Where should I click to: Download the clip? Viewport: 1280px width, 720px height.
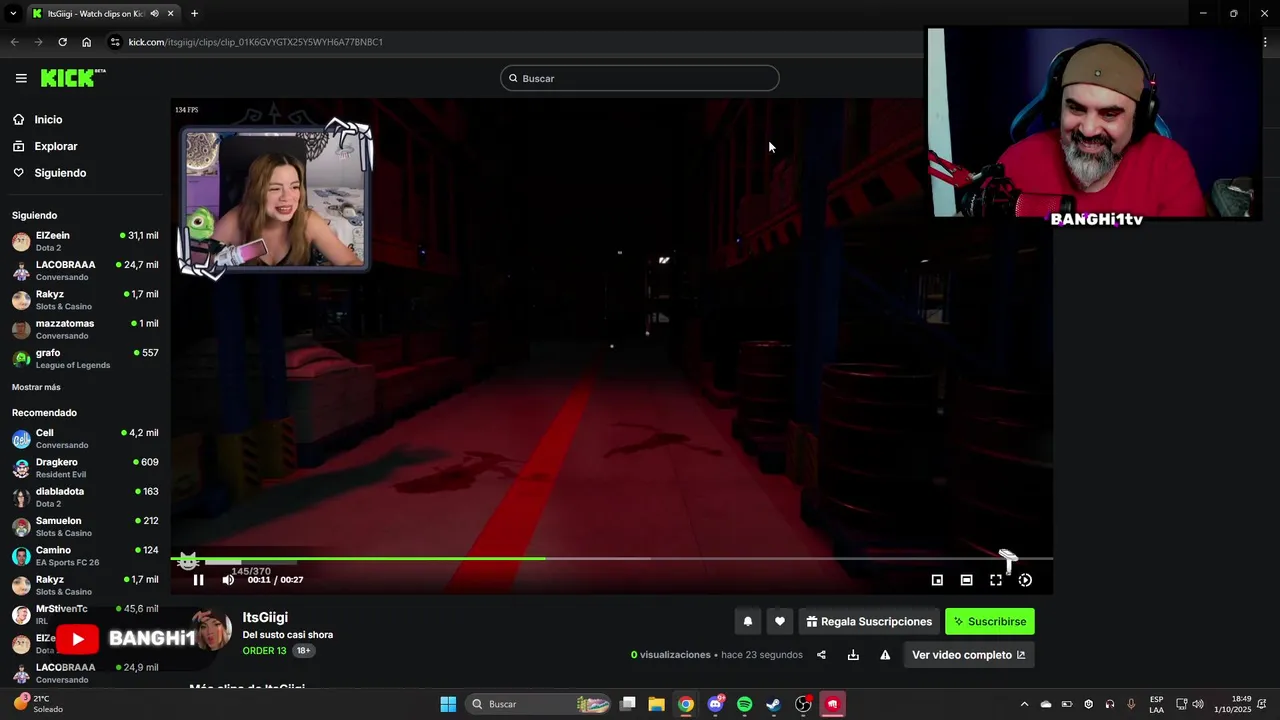pyautogui.click(x=853, y=655)
